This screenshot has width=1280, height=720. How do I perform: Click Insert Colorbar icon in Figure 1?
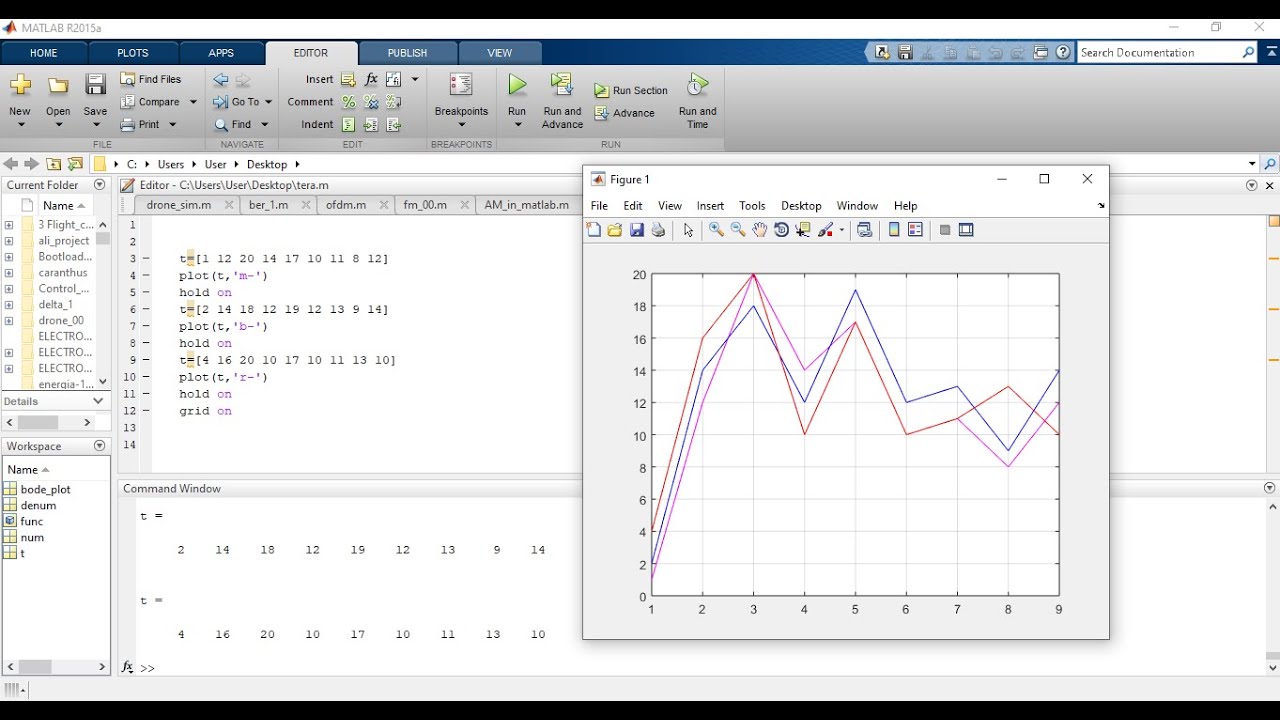pyautogui.click(x=894, y=230)
